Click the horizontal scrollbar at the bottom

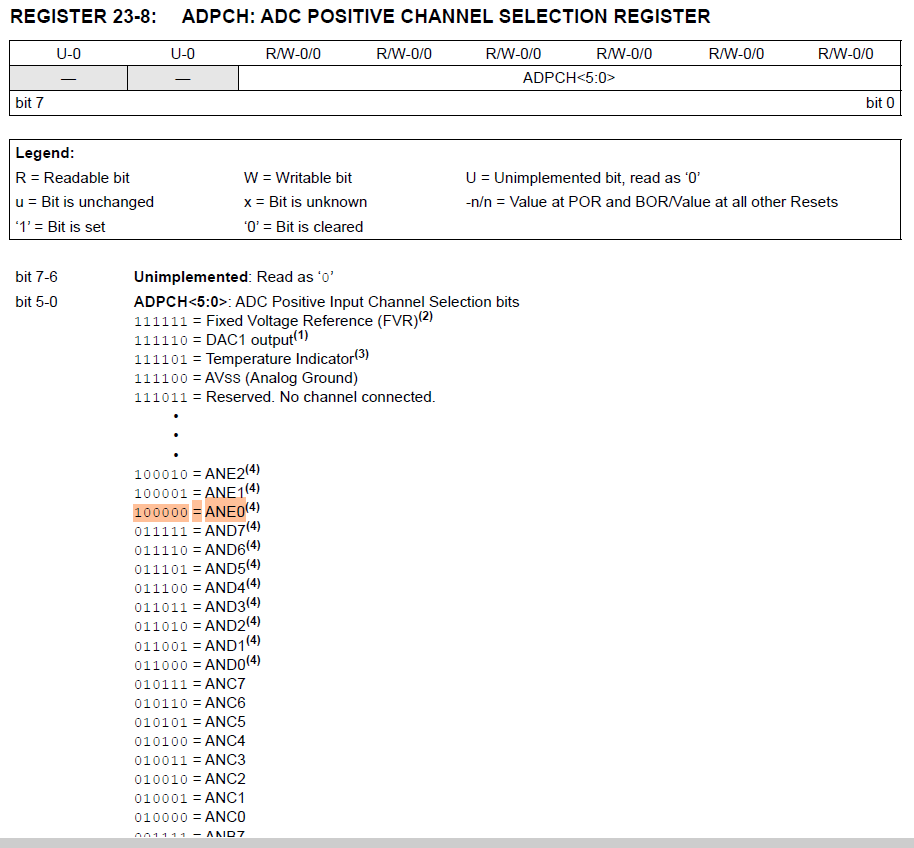tap(457, 842)
